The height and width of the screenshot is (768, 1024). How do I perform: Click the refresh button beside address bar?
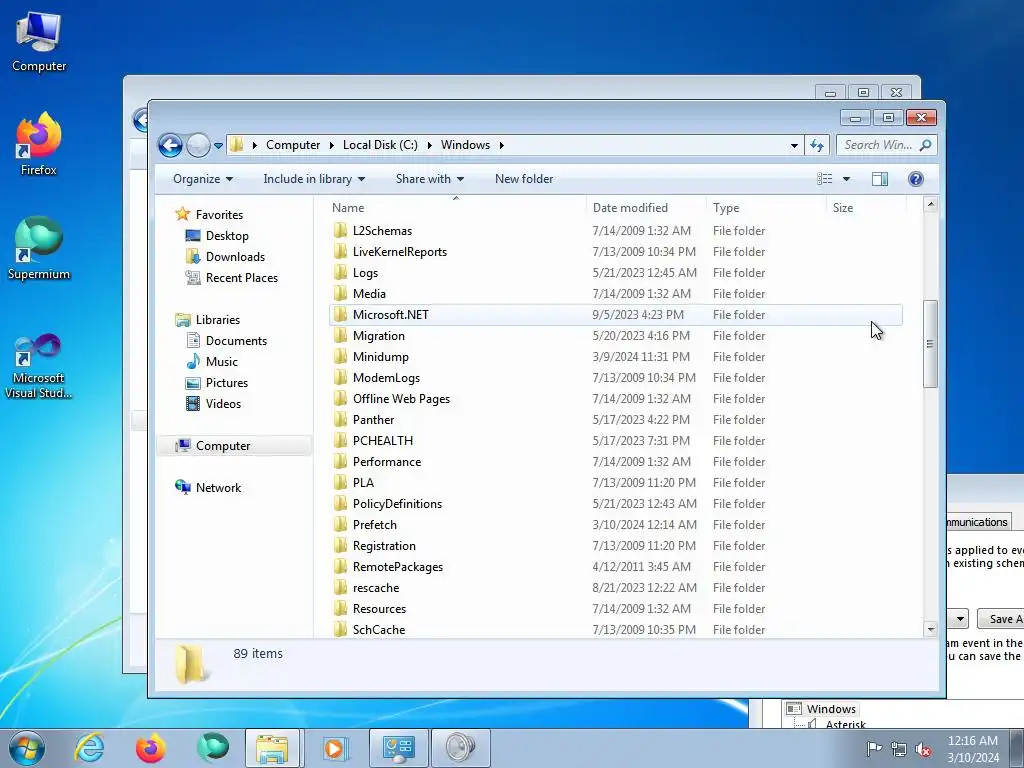coord(817,145)
